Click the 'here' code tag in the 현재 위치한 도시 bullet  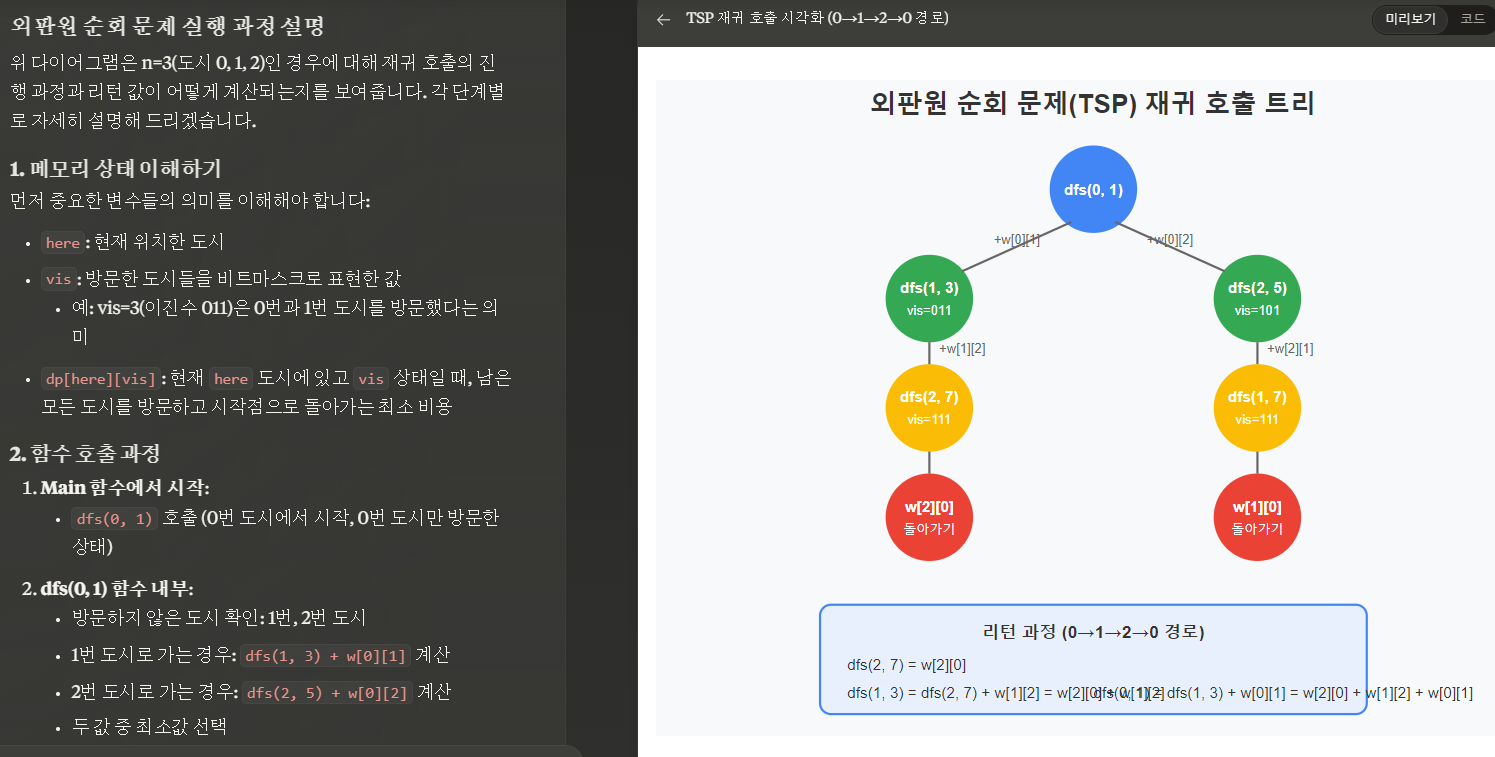[63, 243]
